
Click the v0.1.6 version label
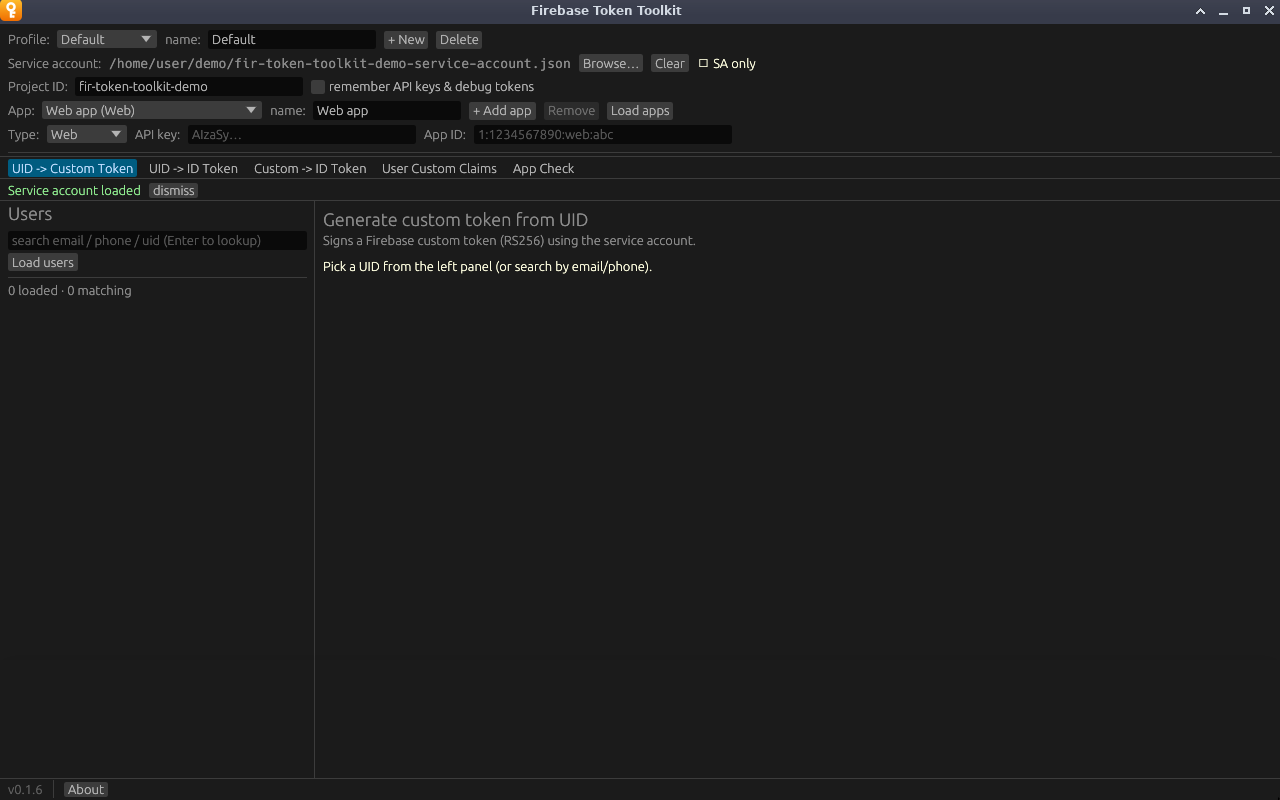coord(25,789)
